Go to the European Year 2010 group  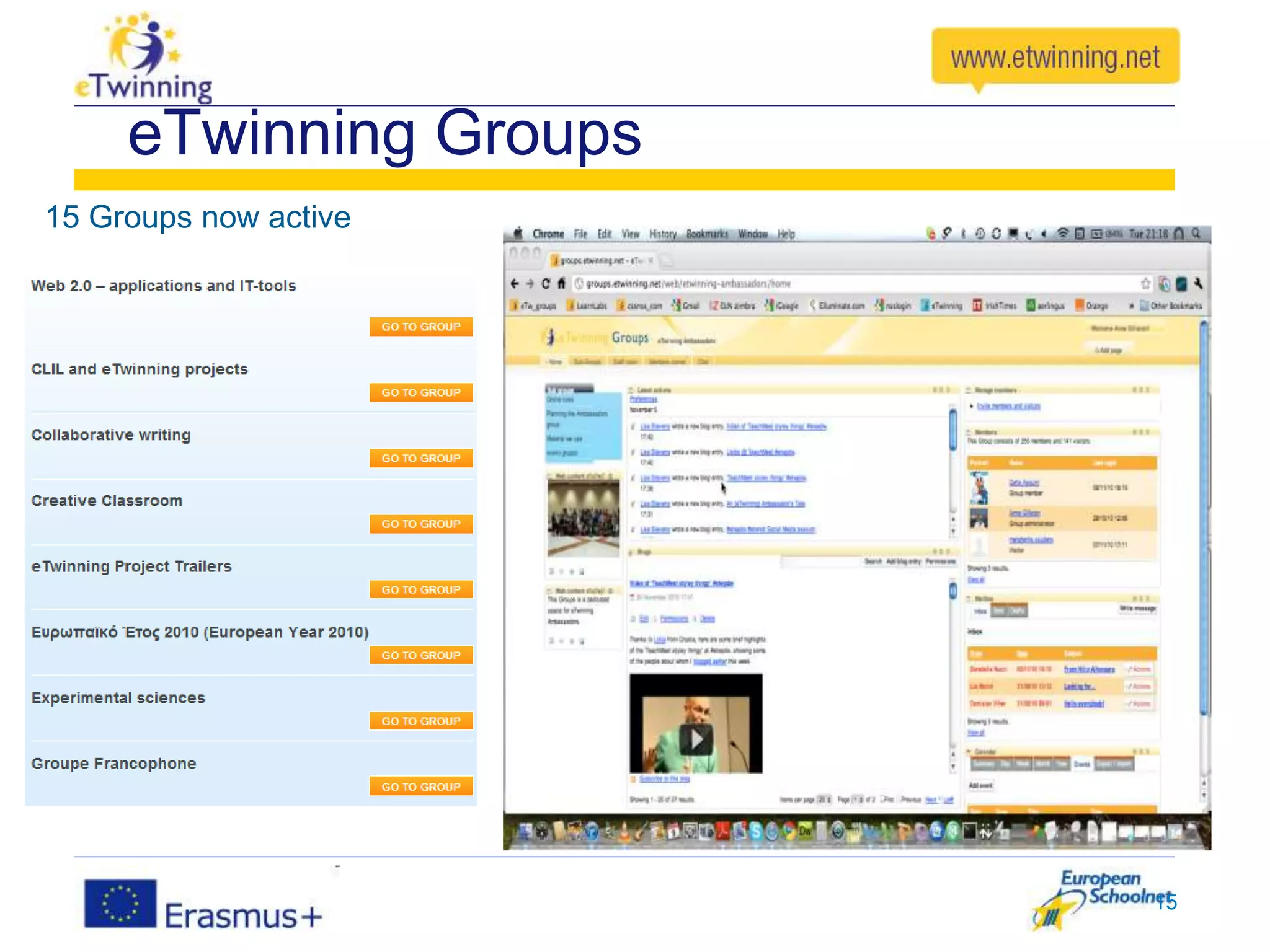tap(421, 655)
